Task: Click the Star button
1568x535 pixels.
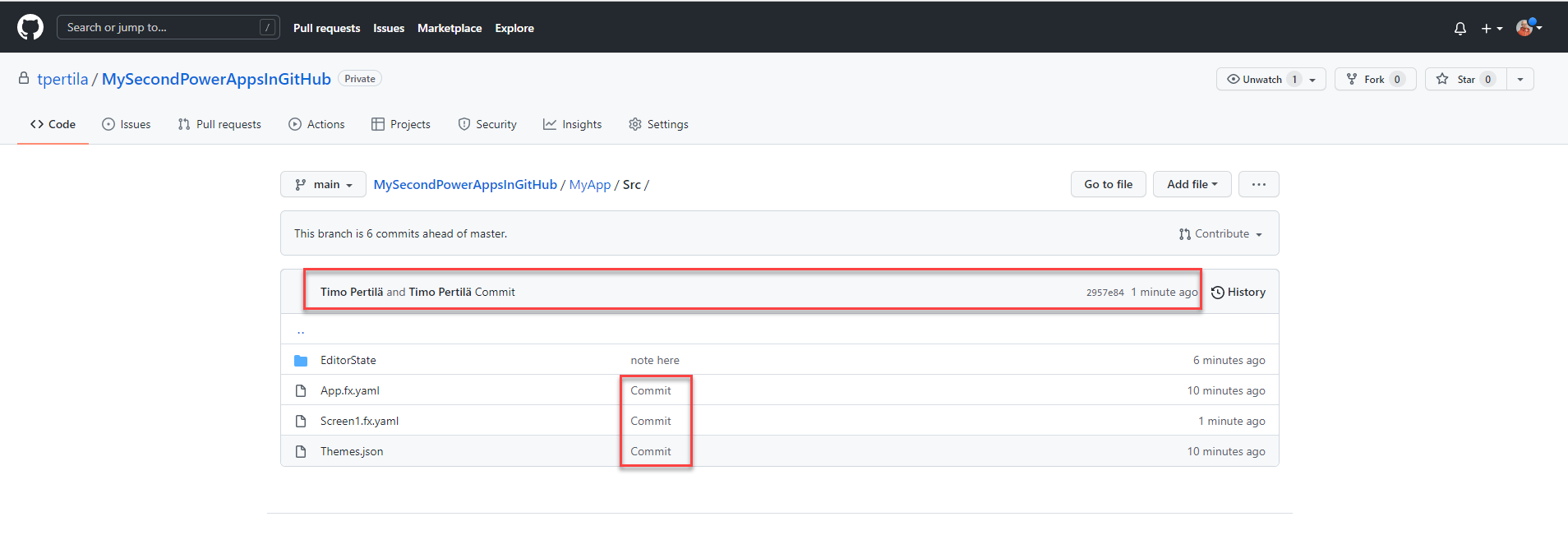Action: 1465,80
